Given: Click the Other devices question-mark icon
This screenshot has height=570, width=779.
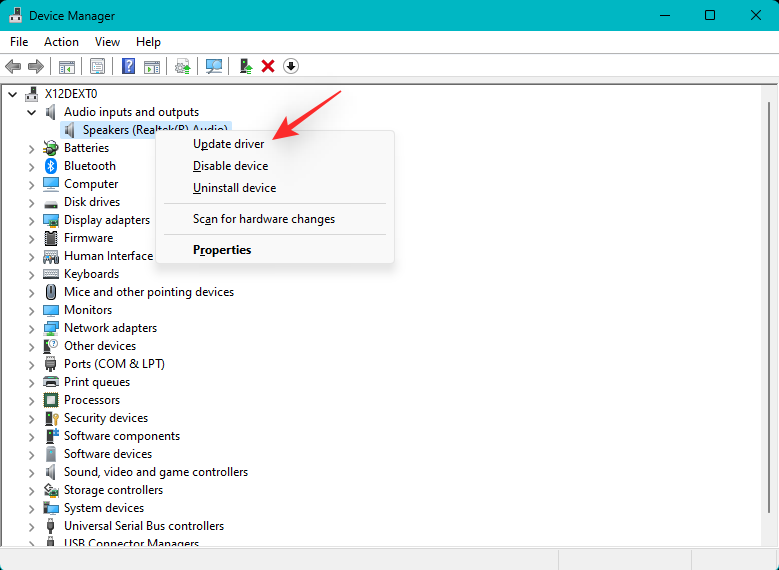Looking at the screenshot, I should click(x=51, y=346).
